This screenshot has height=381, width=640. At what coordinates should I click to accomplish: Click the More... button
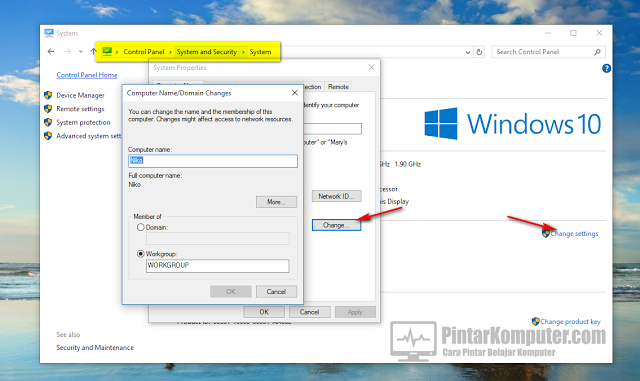(276, 202)
